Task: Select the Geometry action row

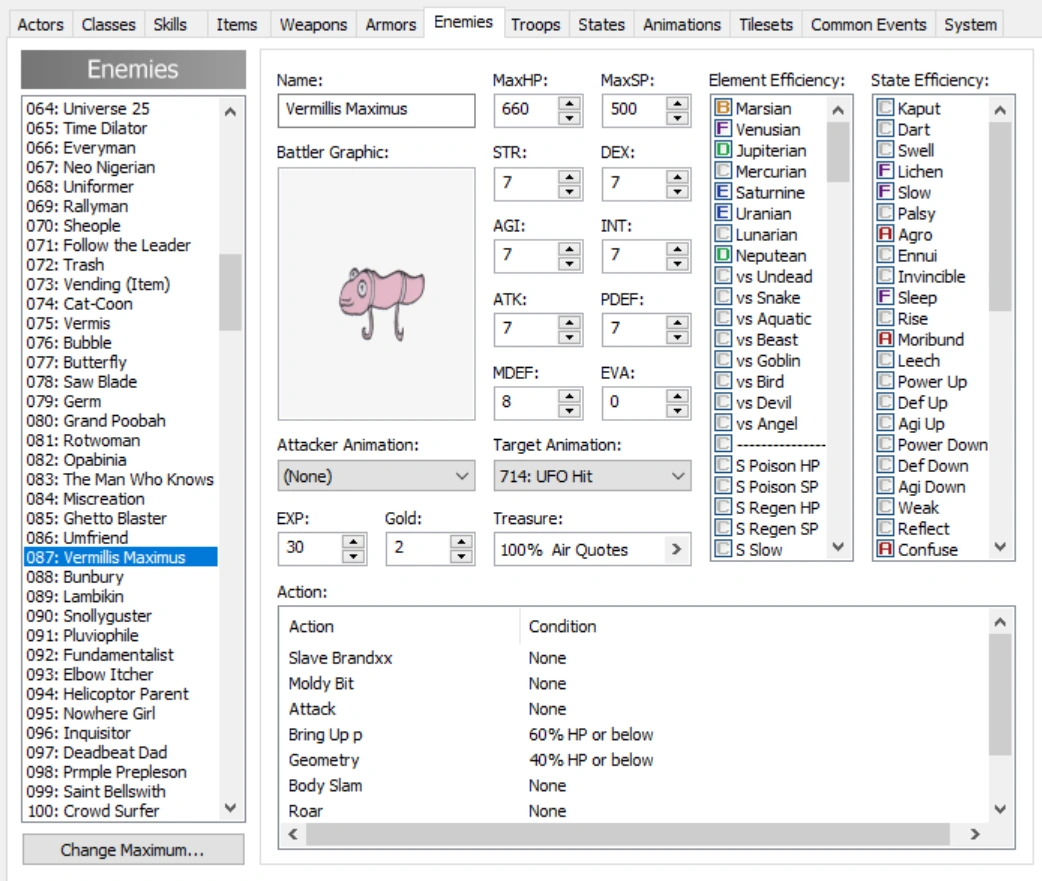Action: point(635,760)
